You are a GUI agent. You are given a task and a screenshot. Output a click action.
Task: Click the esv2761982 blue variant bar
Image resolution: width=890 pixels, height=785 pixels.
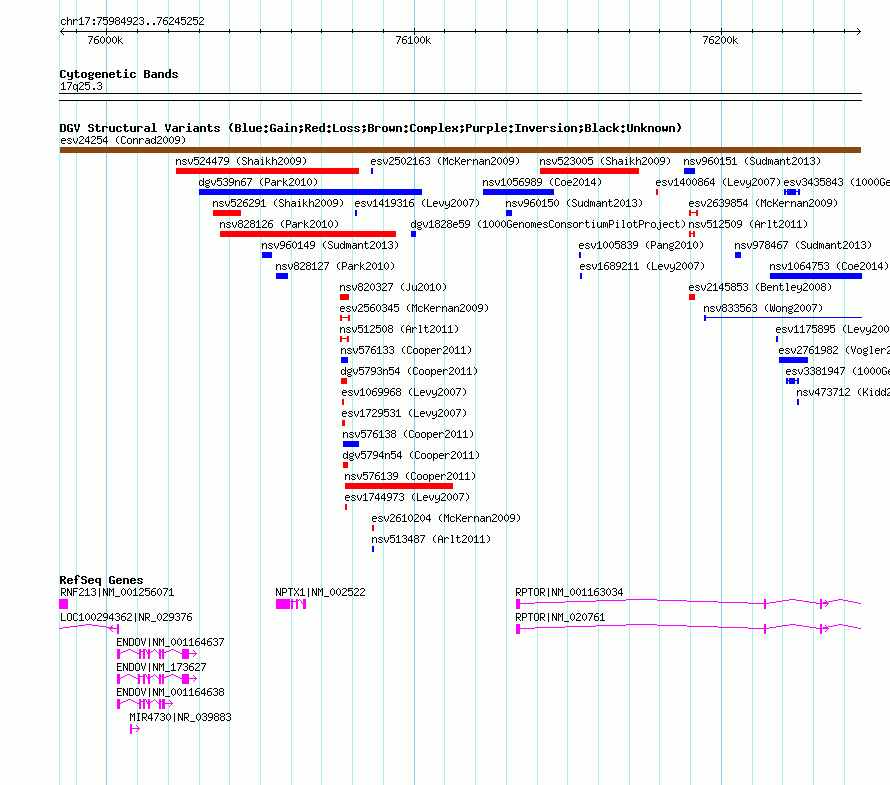[793, 360]
